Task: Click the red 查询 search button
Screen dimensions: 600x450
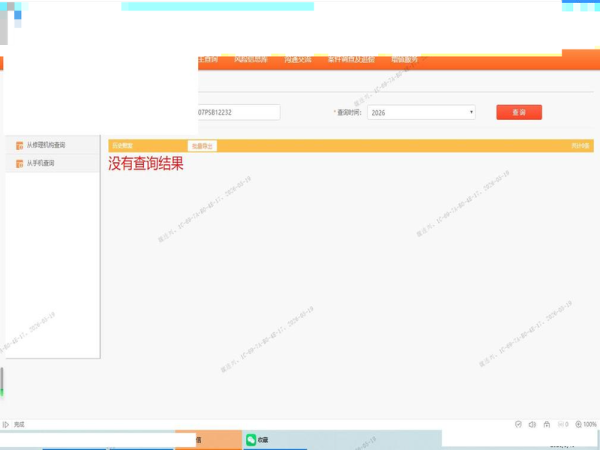Action: click(x=519, y=112)
